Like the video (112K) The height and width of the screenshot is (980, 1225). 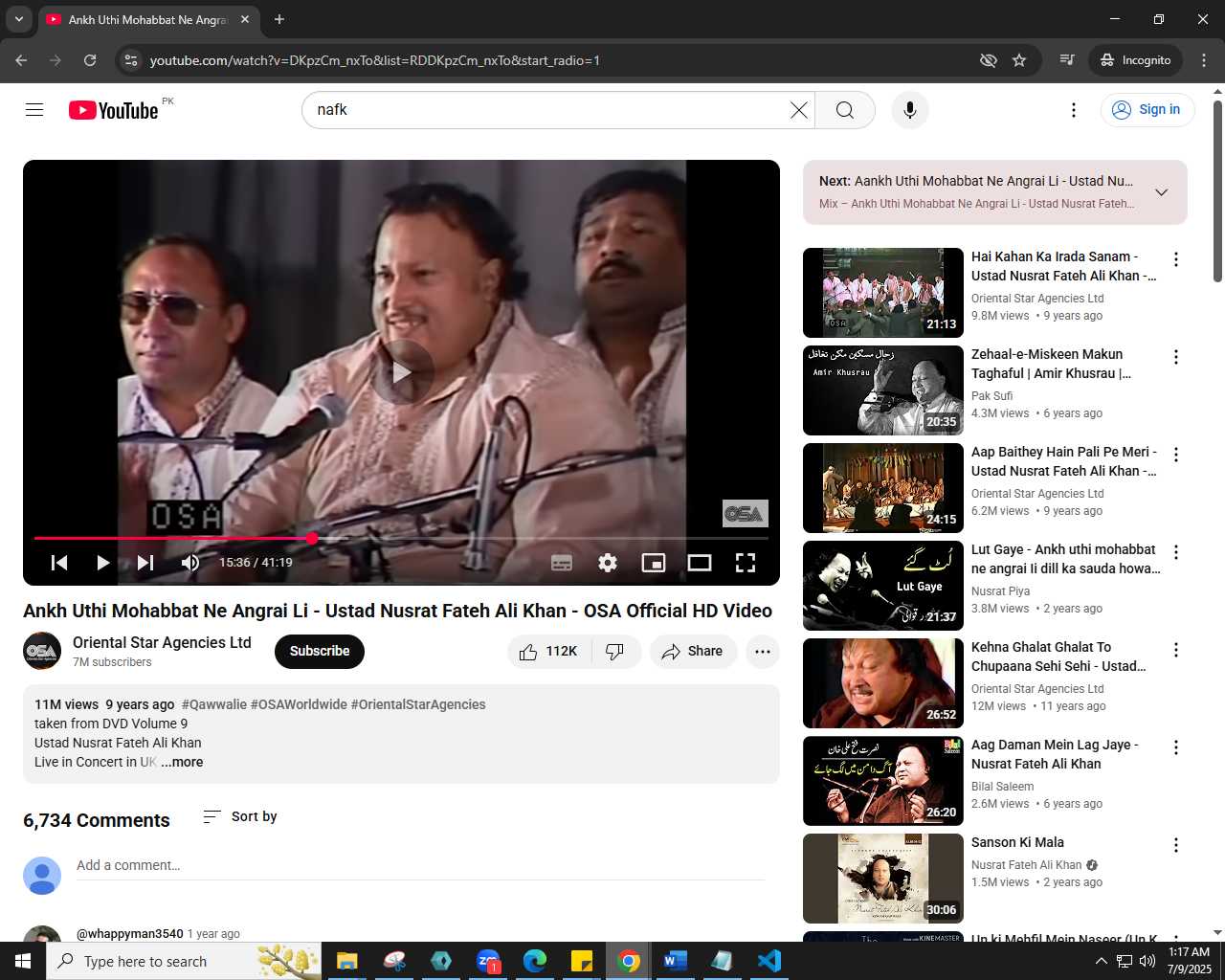[x=549, y=652]
